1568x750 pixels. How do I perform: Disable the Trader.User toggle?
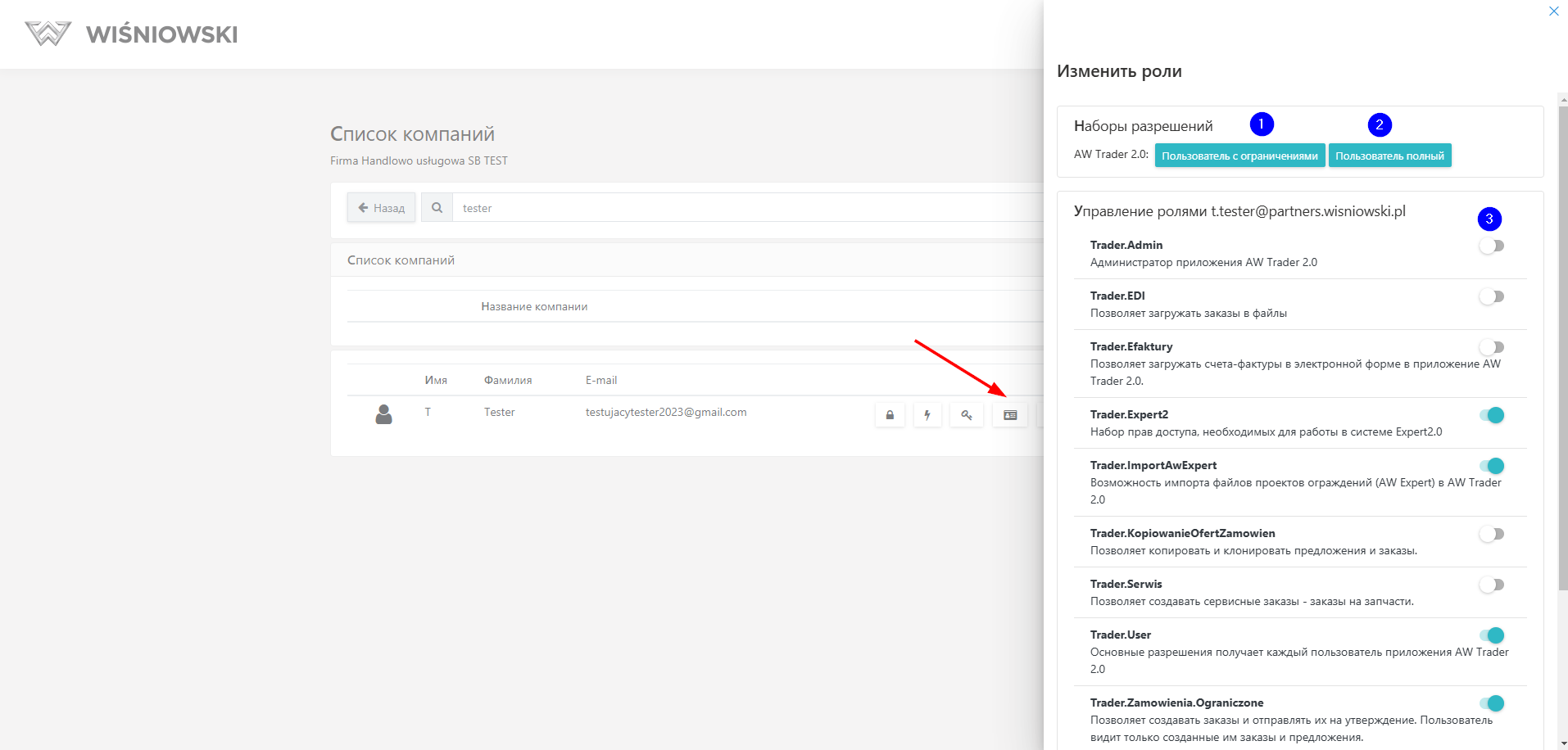pos(1492,635)
